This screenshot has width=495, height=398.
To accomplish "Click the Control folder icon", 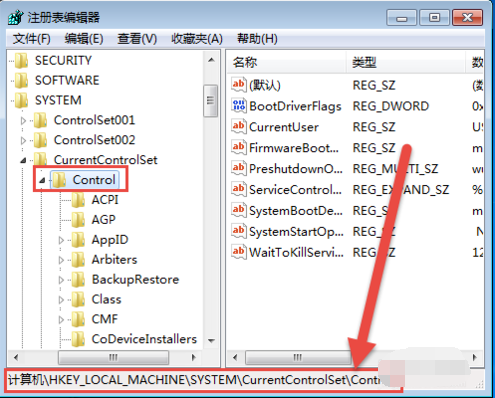I will (60, 180).
